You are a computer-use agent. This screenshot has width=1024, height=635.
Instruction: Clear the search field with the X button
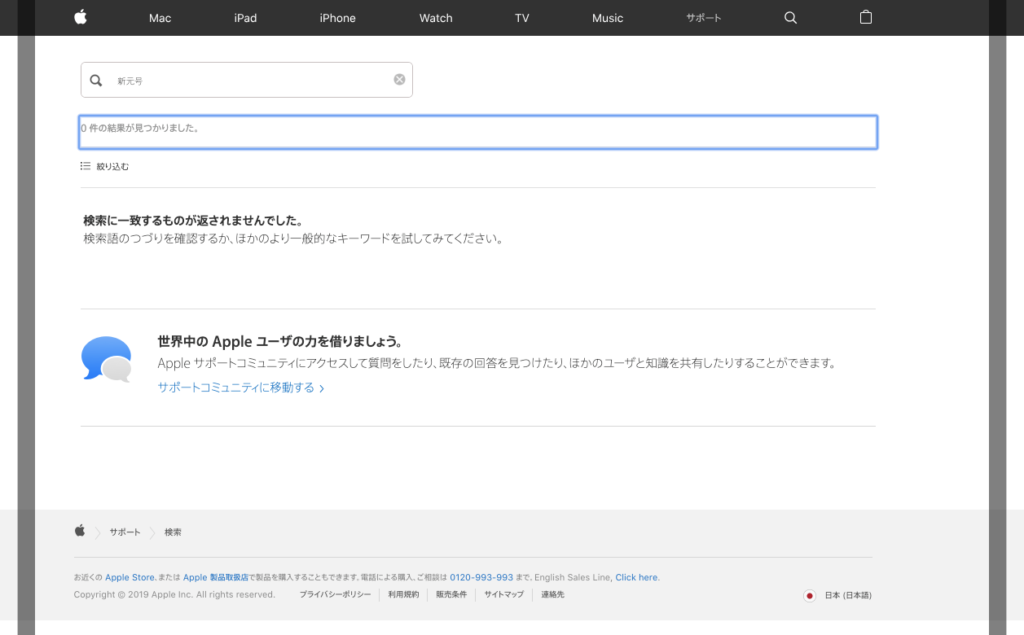[x=399, y=80]
